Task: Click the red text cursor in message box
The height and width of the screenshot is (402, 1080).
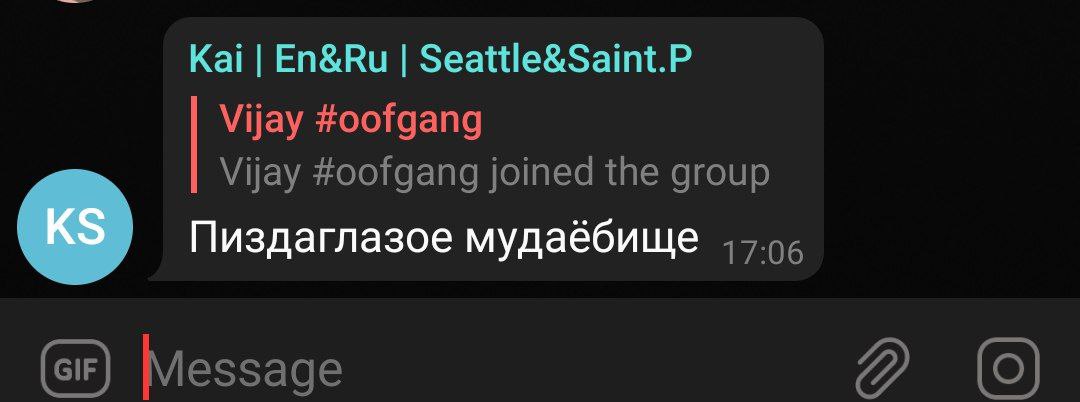Action: pos(146,368)
